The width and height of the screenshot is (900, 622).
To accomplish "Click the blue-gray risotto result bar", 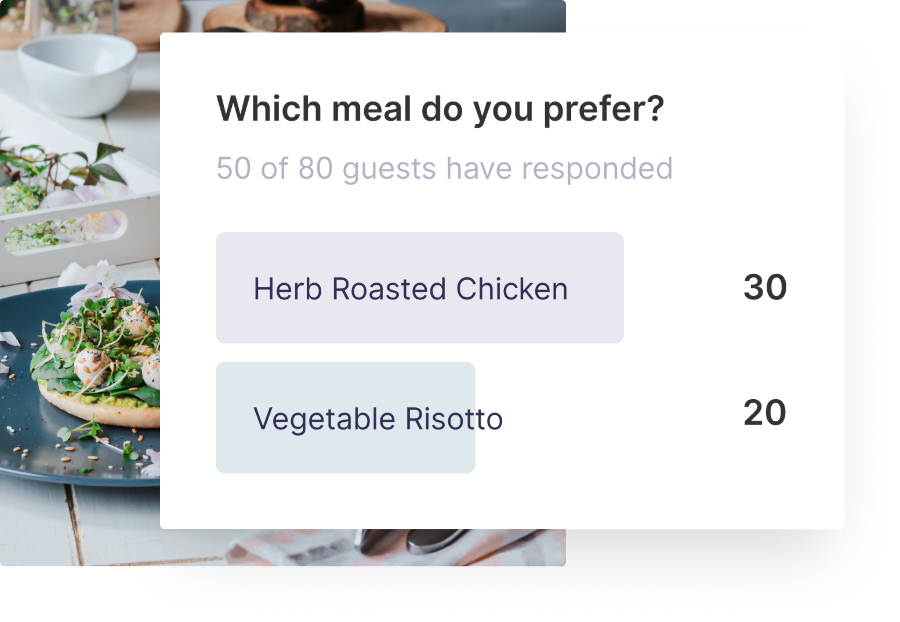I will point(346,418).
